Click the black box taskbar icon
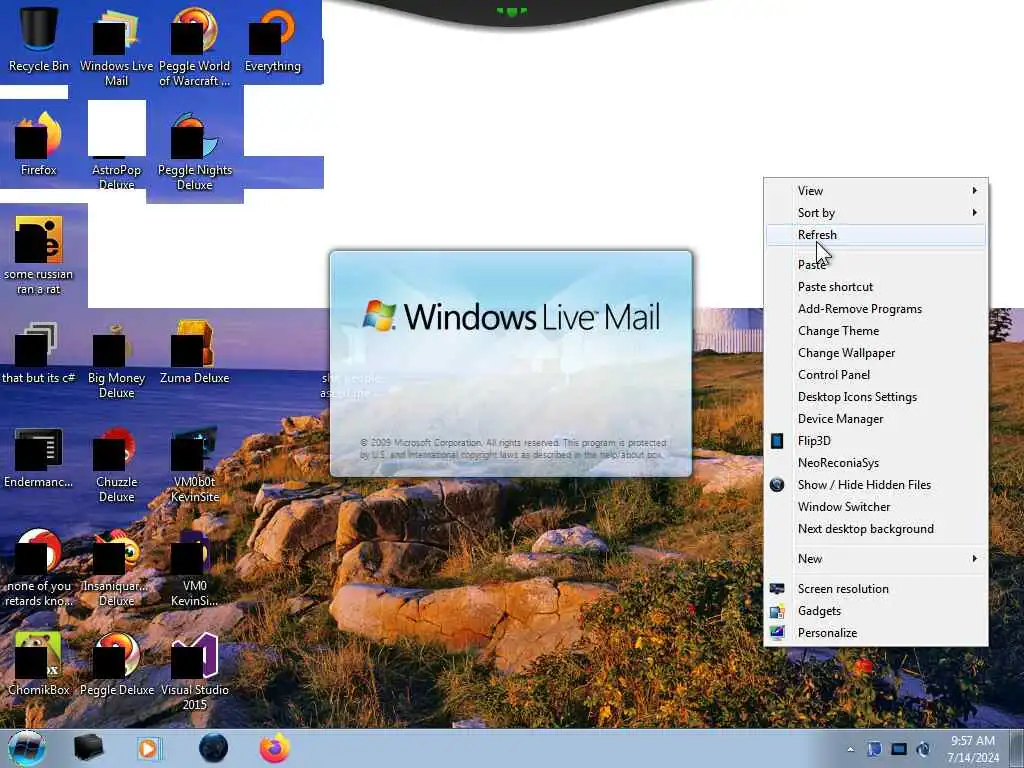This screenshot has width=1024, height=768. coord(88,748)
